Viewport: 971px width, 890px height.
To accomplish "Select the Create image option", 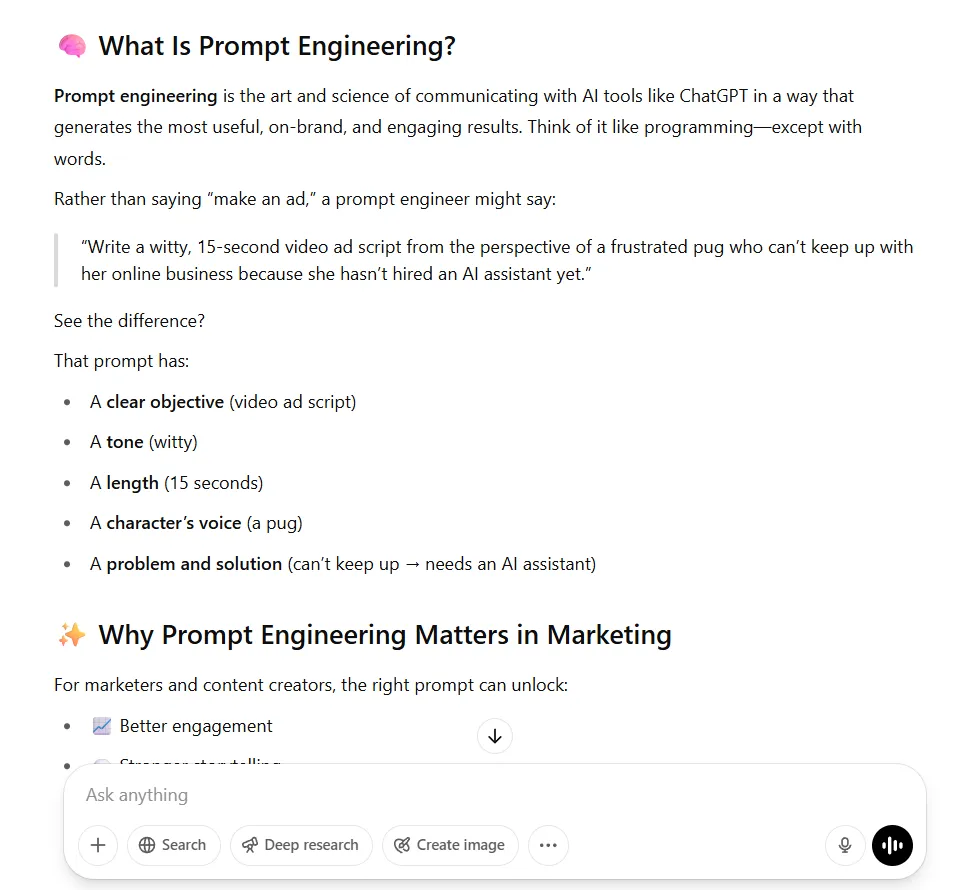I will [x=450, y=845].
